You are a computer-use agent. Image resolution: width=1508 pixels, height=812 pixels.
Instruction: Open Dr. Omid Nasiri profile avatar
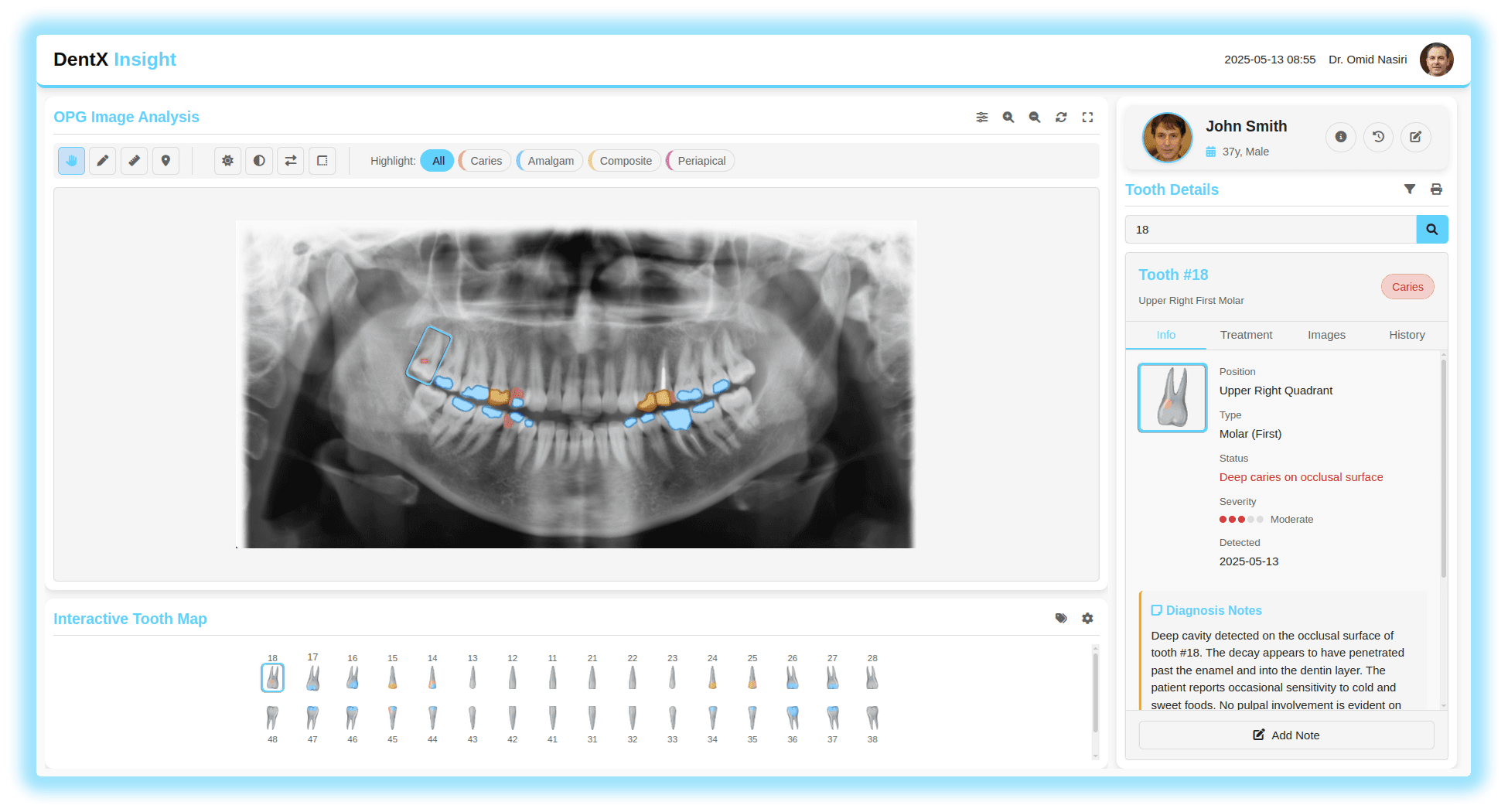click(x=1437, y=60)
